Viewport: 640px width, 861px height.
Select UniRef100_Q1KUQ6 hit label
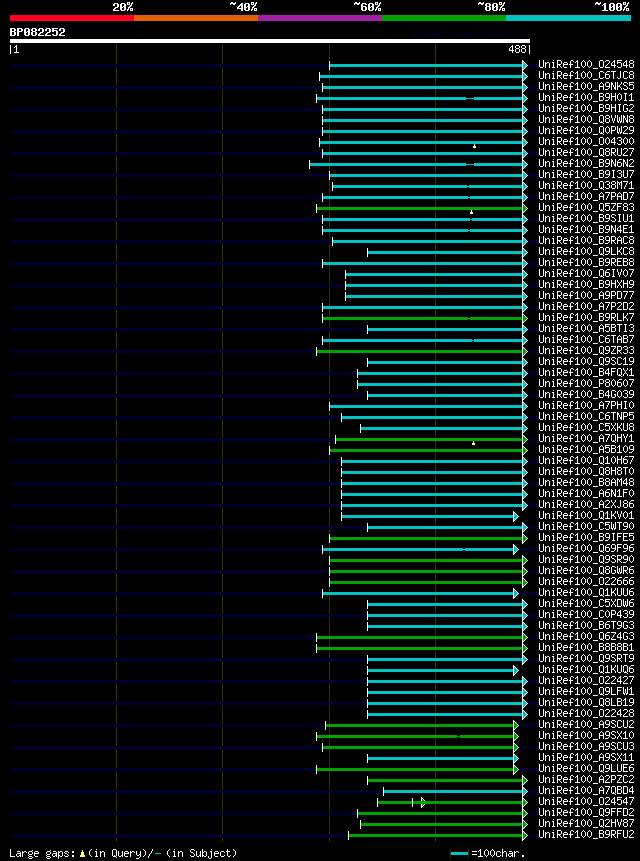[x=586, y=669]
